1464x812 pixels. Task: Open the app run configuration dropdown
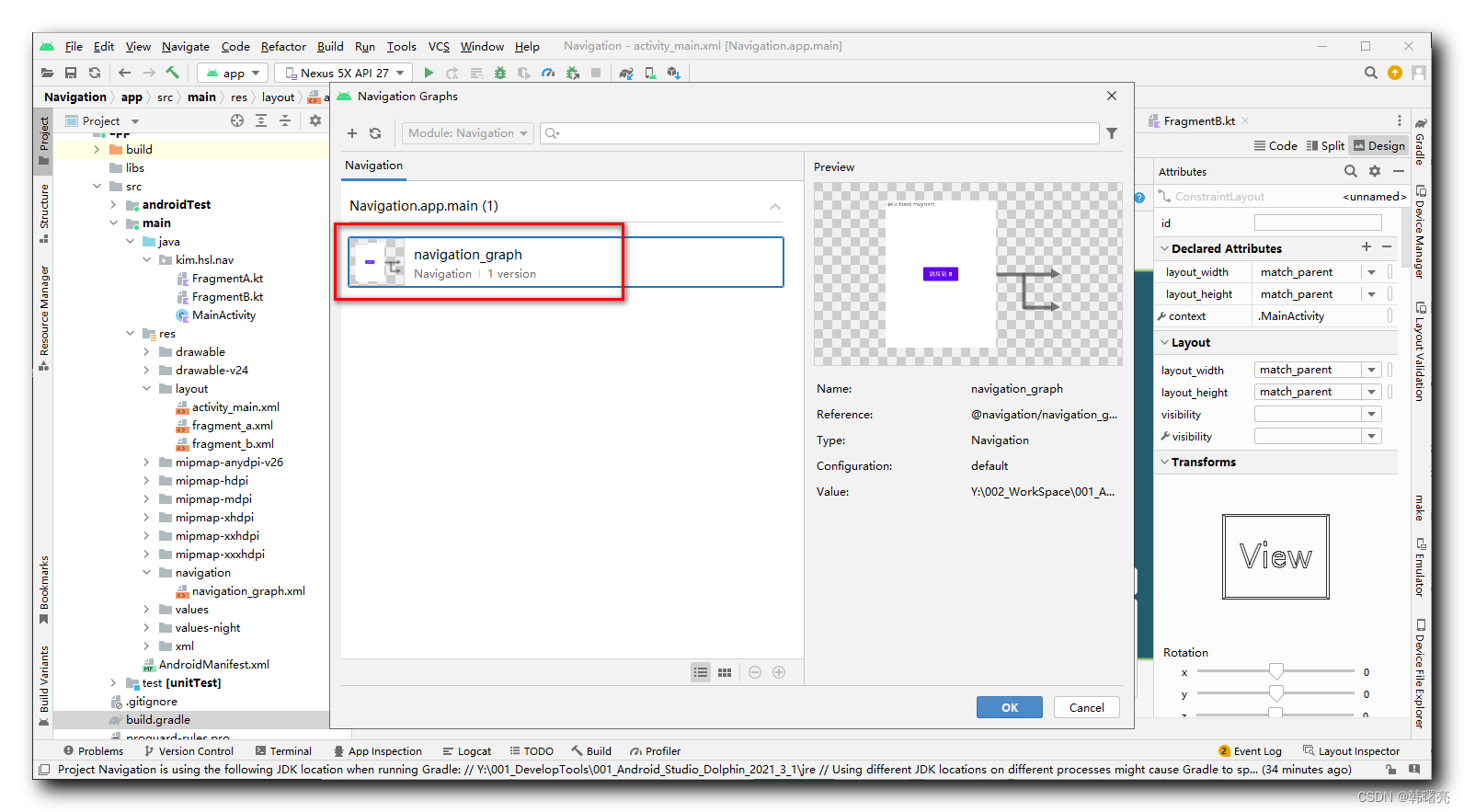(233, 73)
